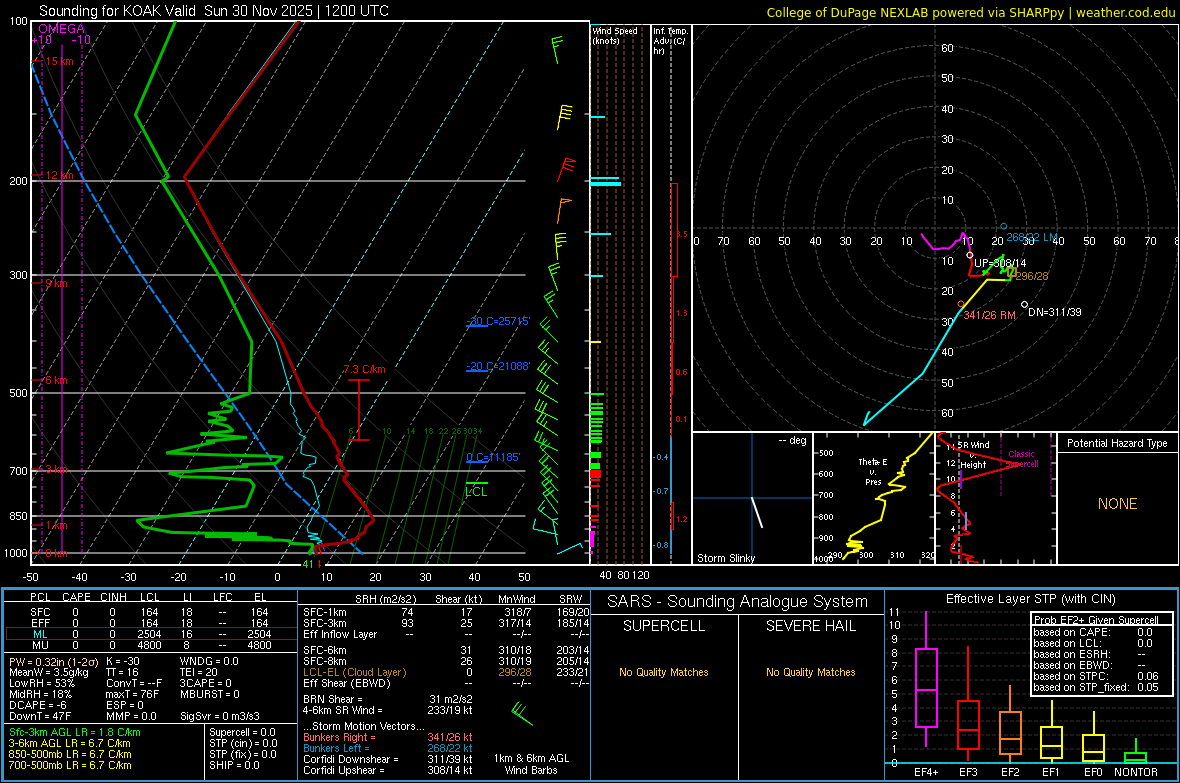Viewport: 1180px width, 783px height.
Task: Click the blue 'Bunkers Left =' storm motion row
Action: pos(388,748)
